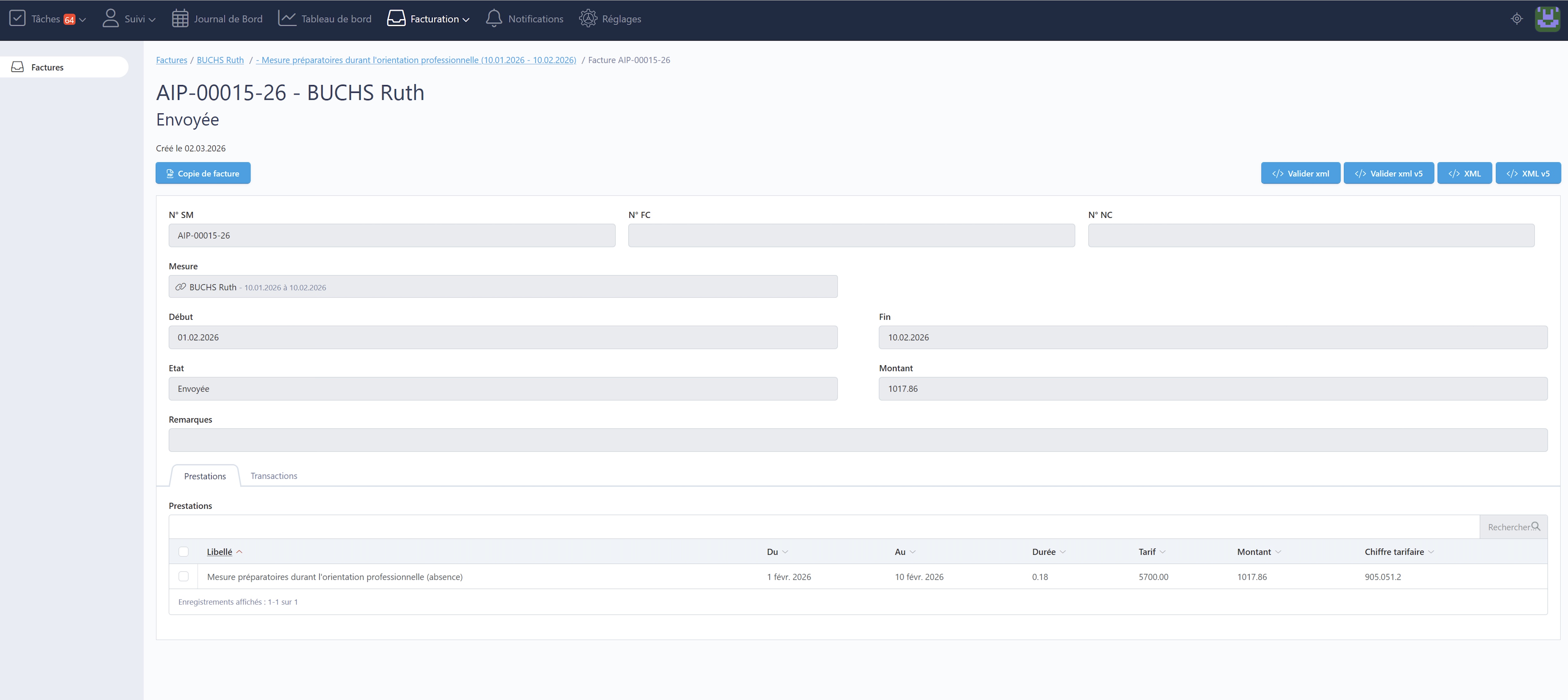This screenshot has height=700, width=1568.
Task: Click the Réglages gear icon
Action: coord(588,18)
